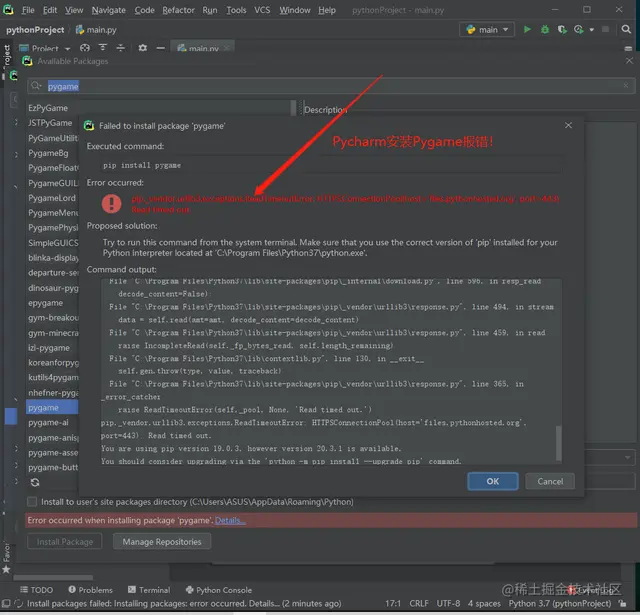Screen dimensions: 640x615
Task: Open the Problems tool window
Action: [x=91, y=590]
